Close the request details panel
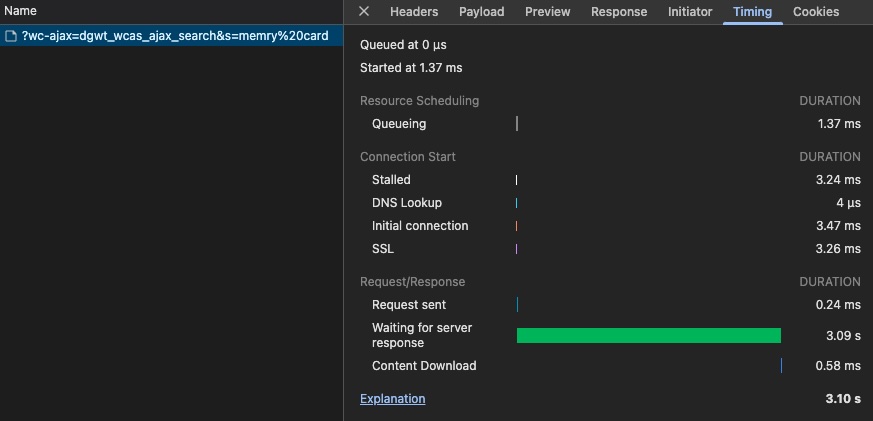 pyautogui.click(x=364, y=11)
